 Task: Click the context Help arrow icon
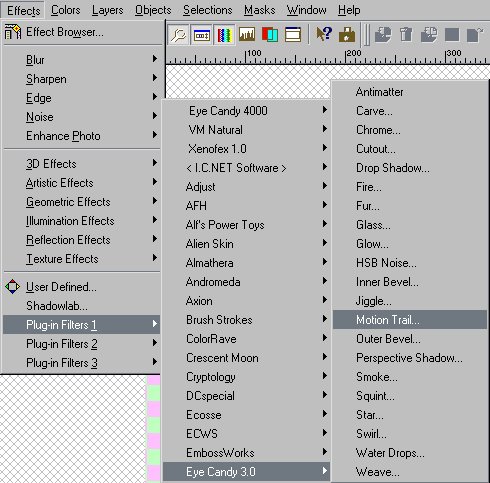324,34
